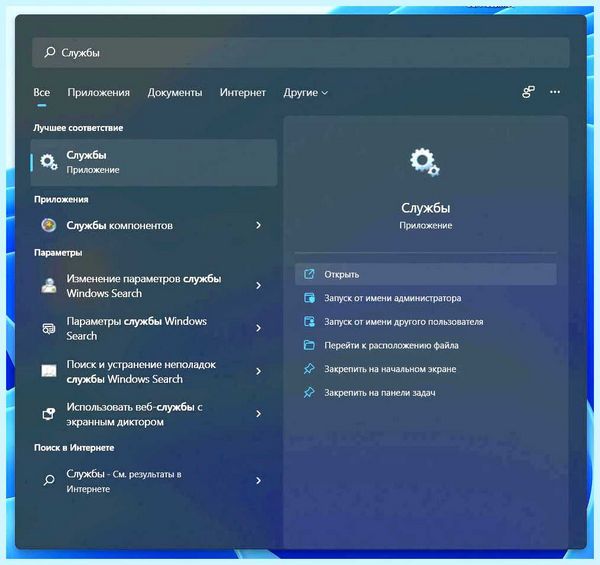The image size is (600, 565).
Task: Open the three-dots more options menu
Action: pyautogui.click(x=555, y=92)
